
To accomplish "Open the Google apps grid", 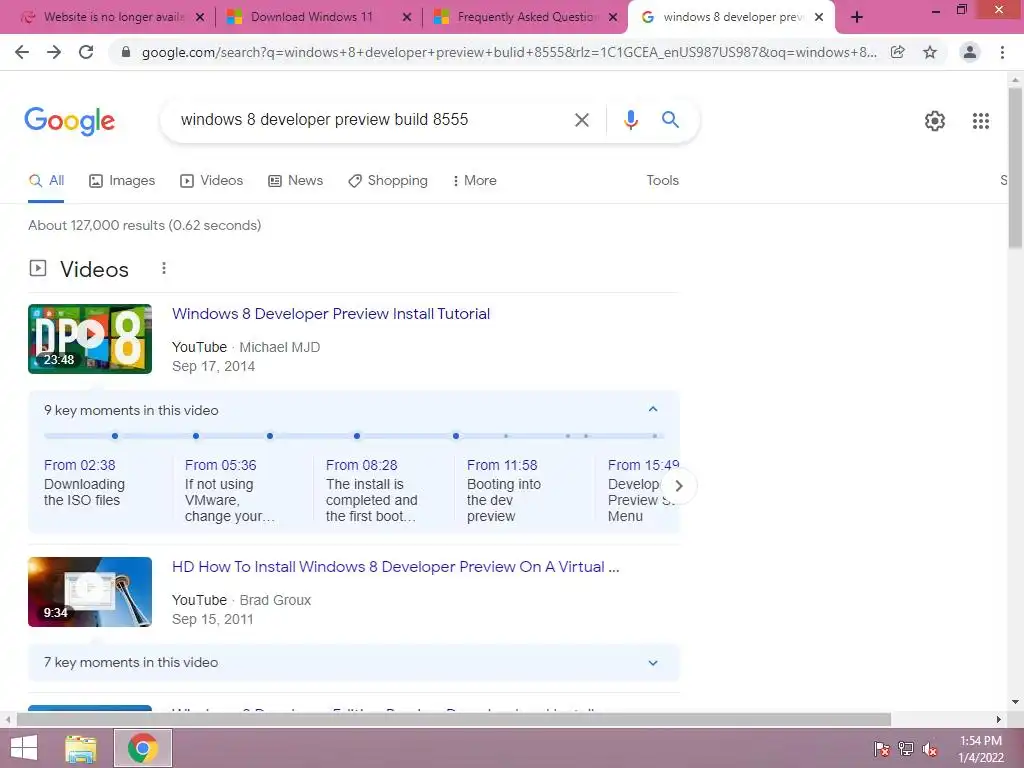I will coord(980,121).
